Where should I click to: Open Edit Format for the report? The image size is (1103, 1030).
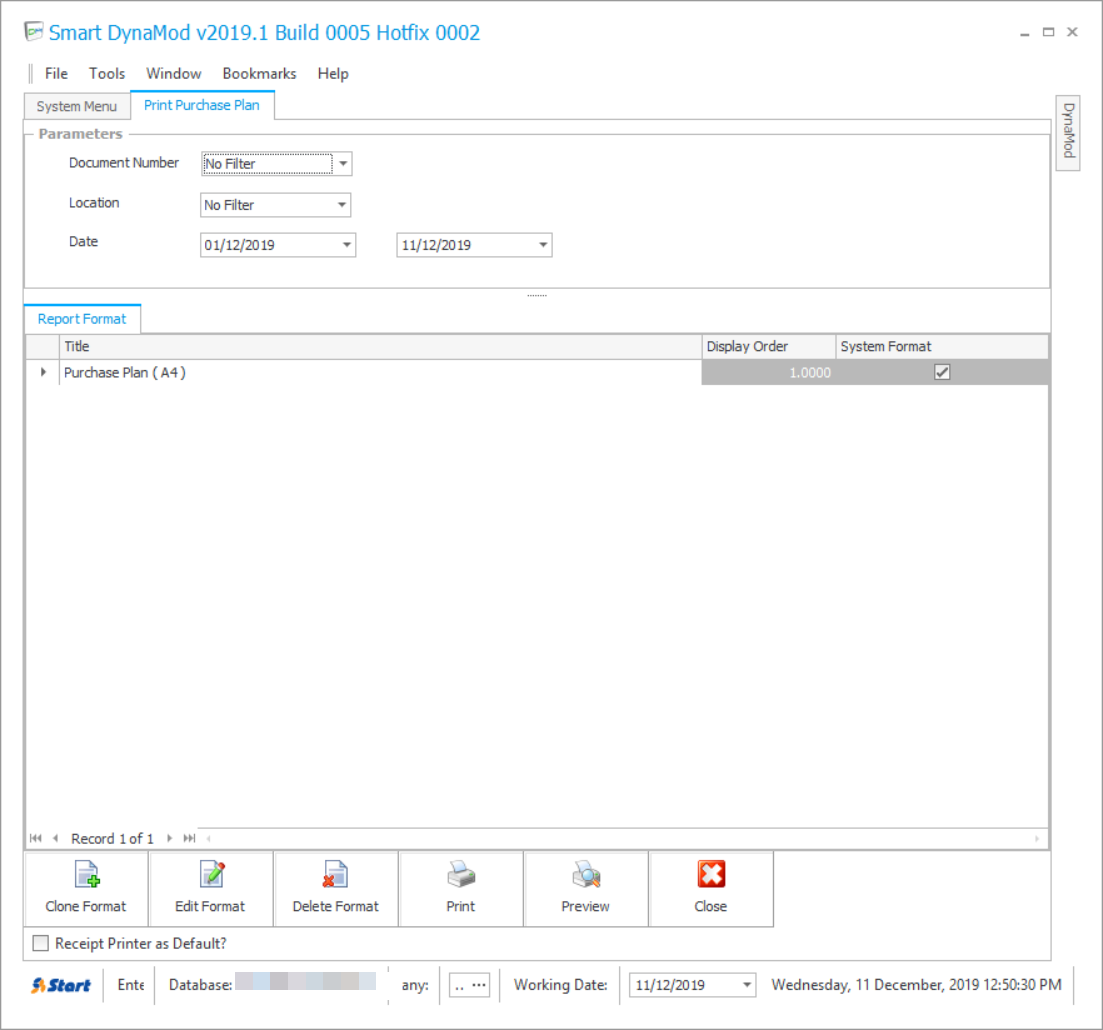pos(210,889)
